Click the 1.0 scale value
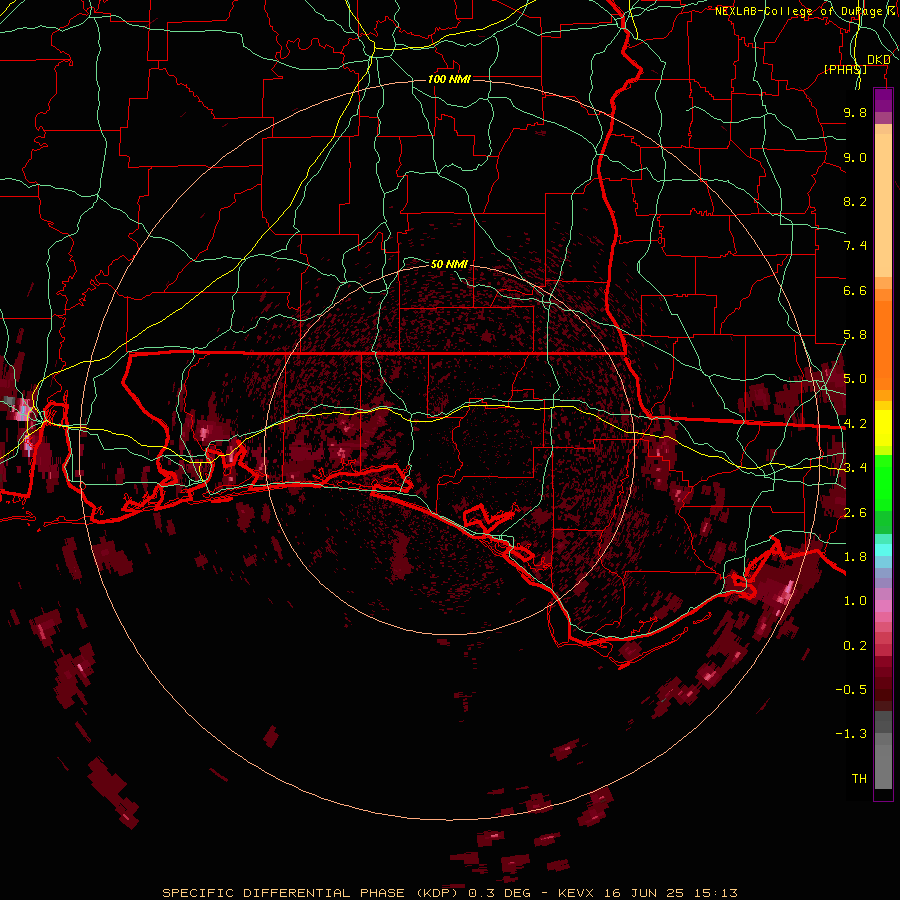The height and width of the screenshot is (900, 900). tap(855, 601)
